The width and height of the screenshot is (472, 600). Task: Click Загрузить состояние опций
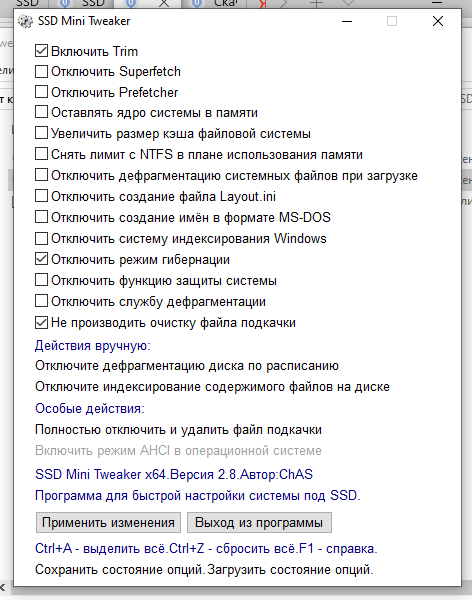click(x=290, y=570)
